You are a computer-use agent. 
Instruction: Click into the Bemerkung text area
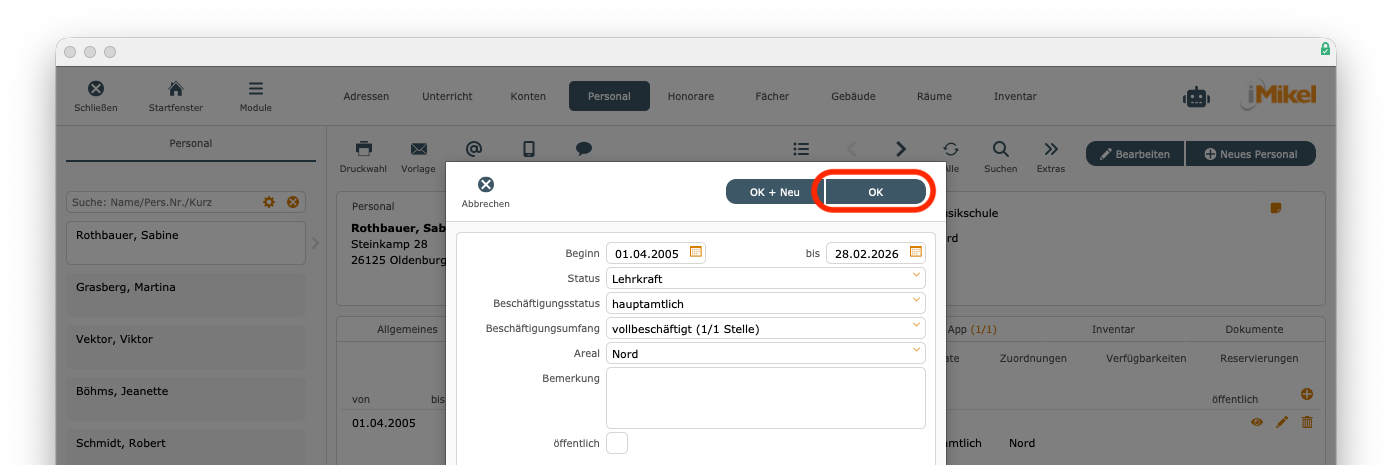click(x=765, y=398)
